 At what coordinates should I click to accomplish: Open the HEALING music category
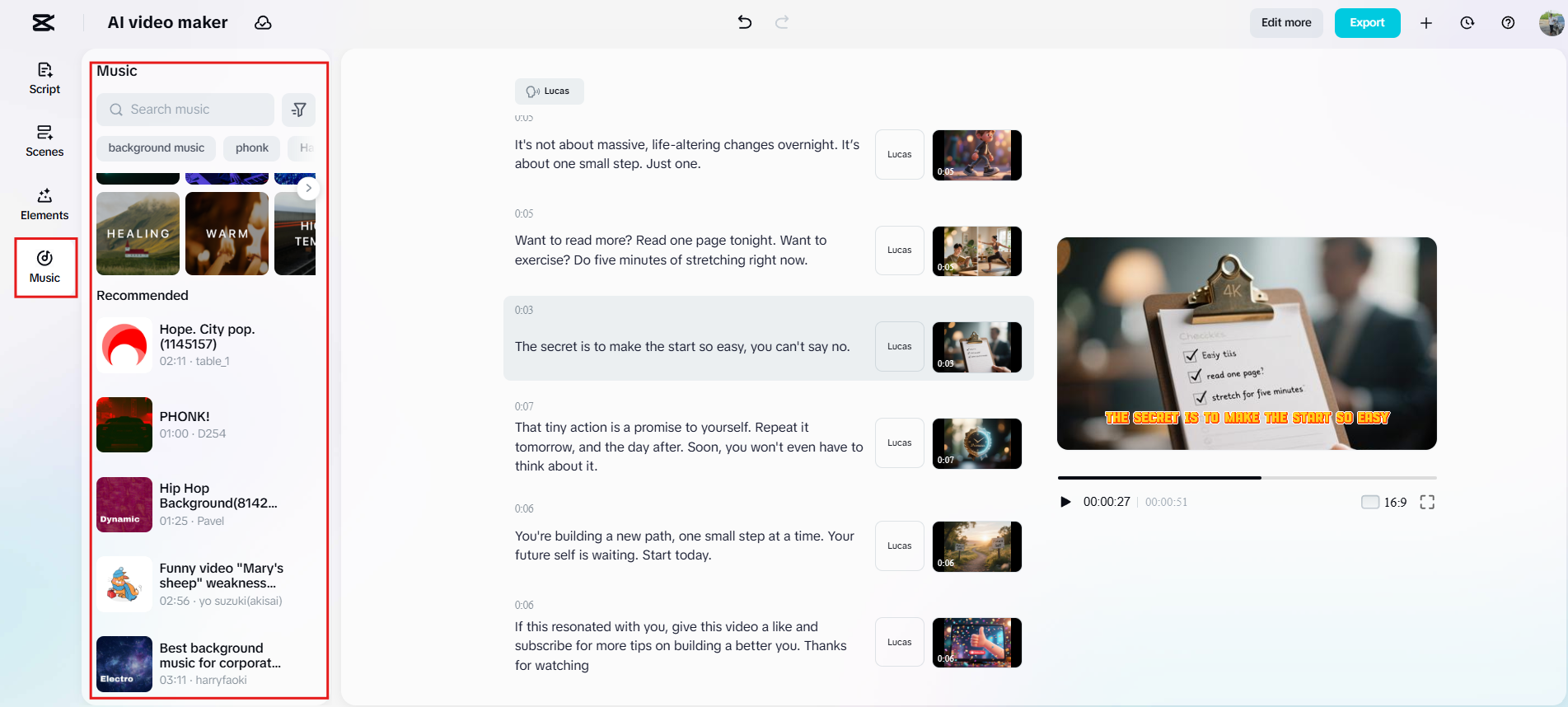[x=138, y=233]
